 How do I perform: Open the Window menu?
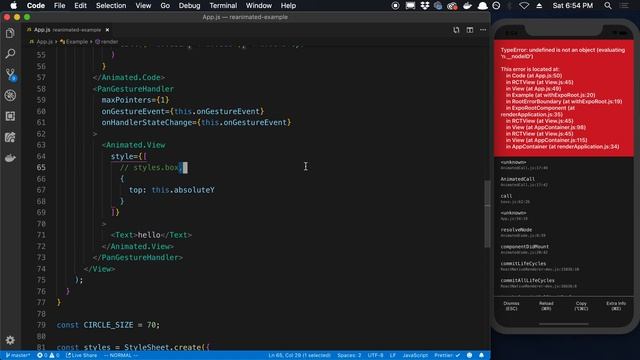coord(258,6)
